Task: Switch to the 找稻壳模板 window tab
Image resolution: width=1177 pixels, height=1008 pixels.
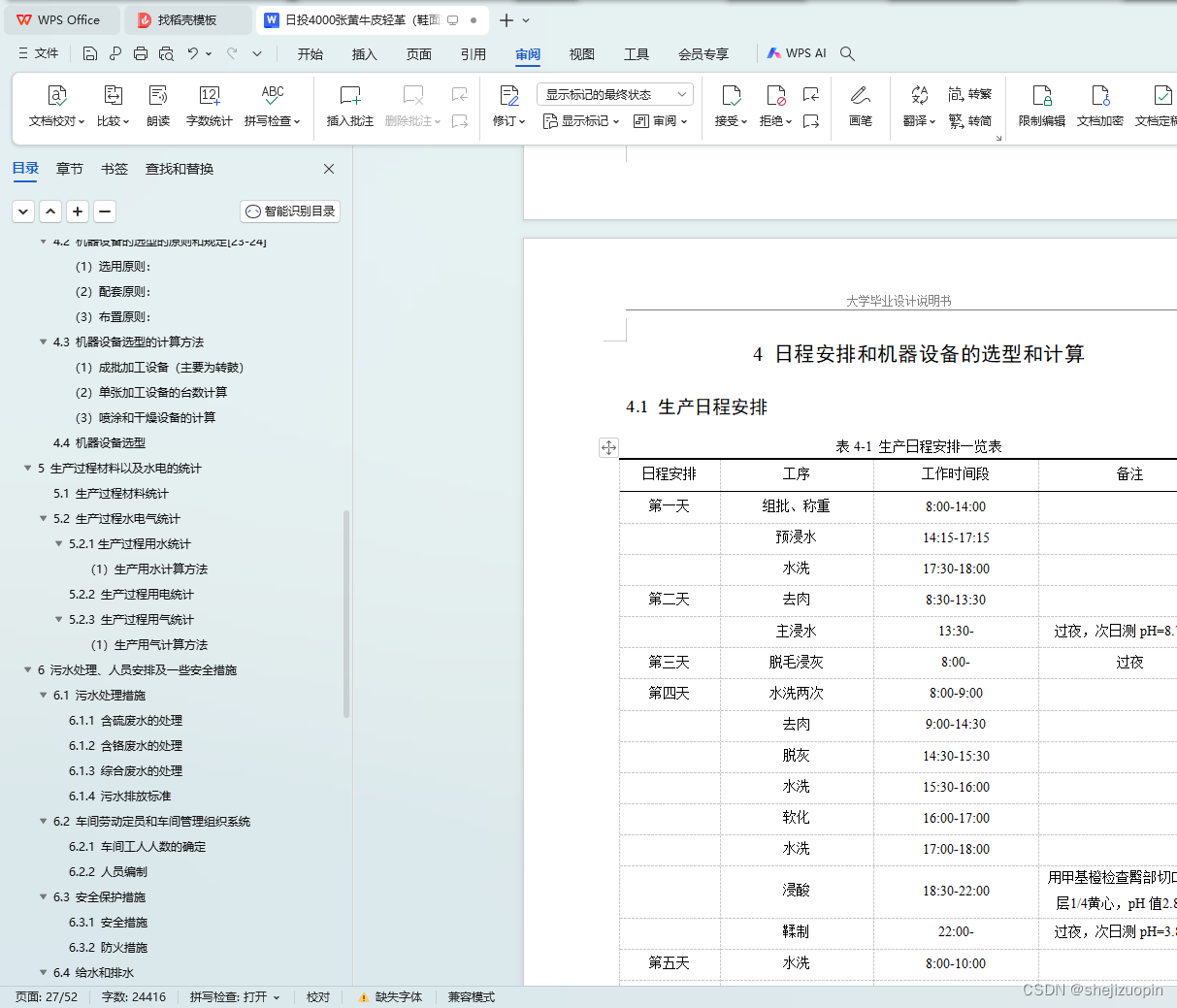Action: (x=188, y=19)
